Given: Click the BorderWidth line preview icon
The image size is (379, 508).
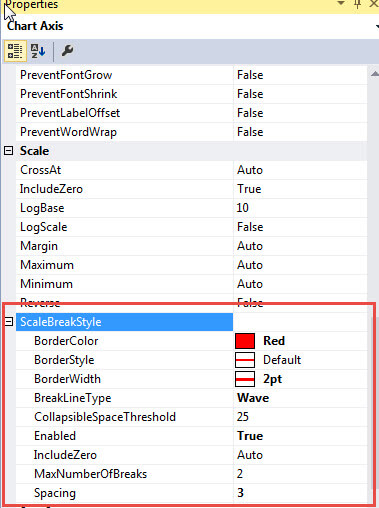Looking at the screenshot, I should point(245,379).
